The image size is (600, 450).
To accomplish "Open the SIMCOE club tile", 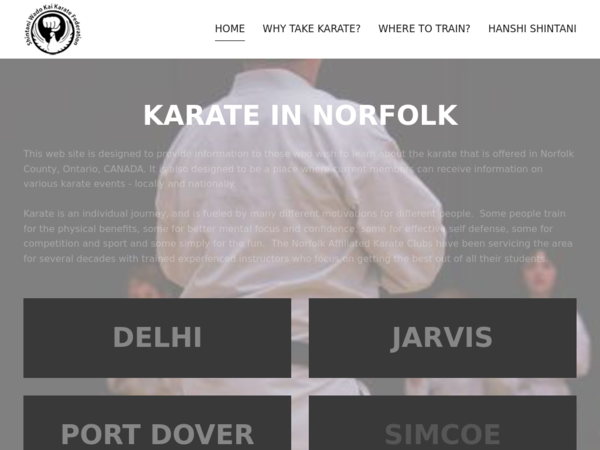I will pos(443,423).
